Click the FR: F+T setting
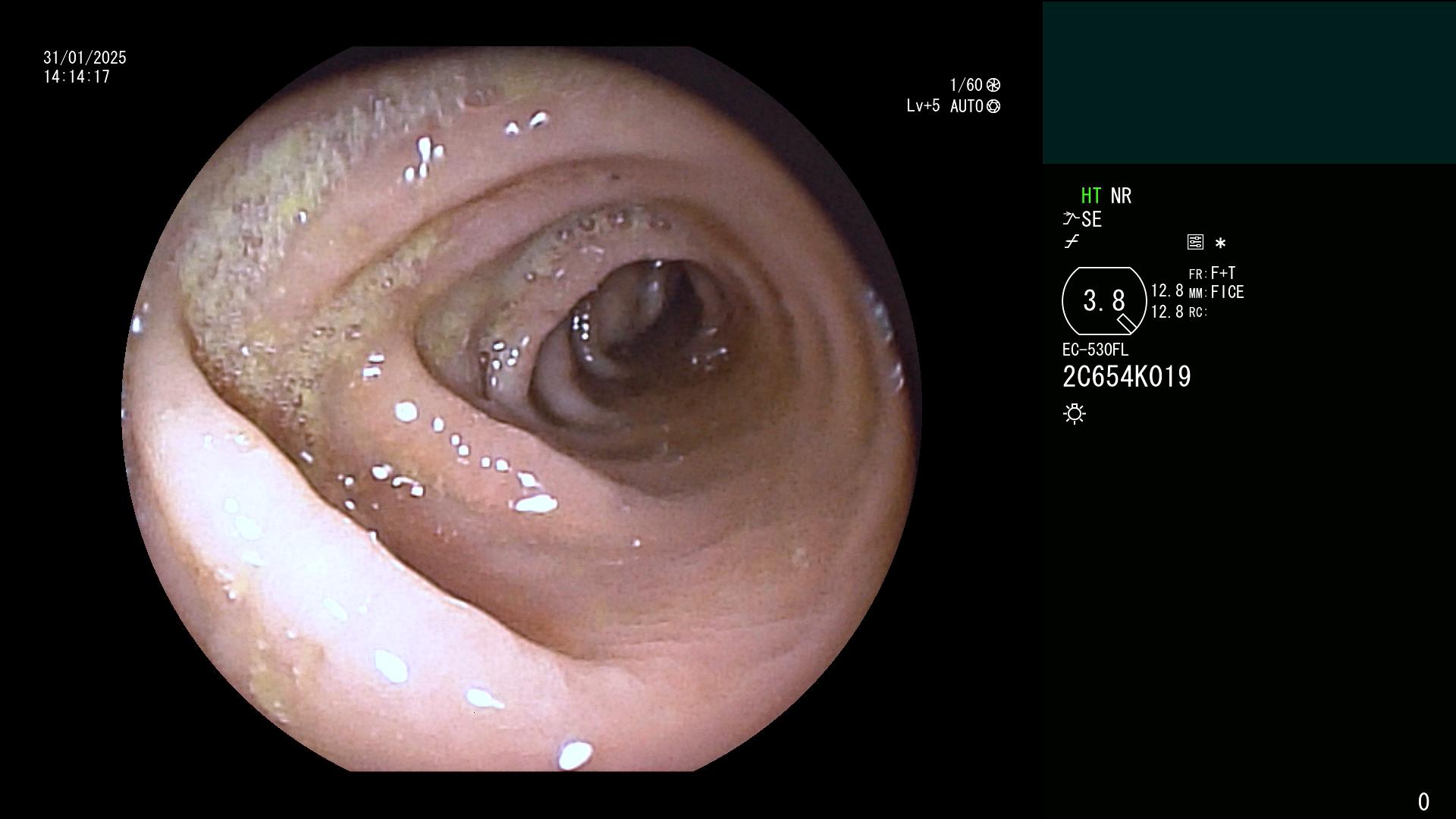The image size is (1456, 819). (x=1213, y=273)
